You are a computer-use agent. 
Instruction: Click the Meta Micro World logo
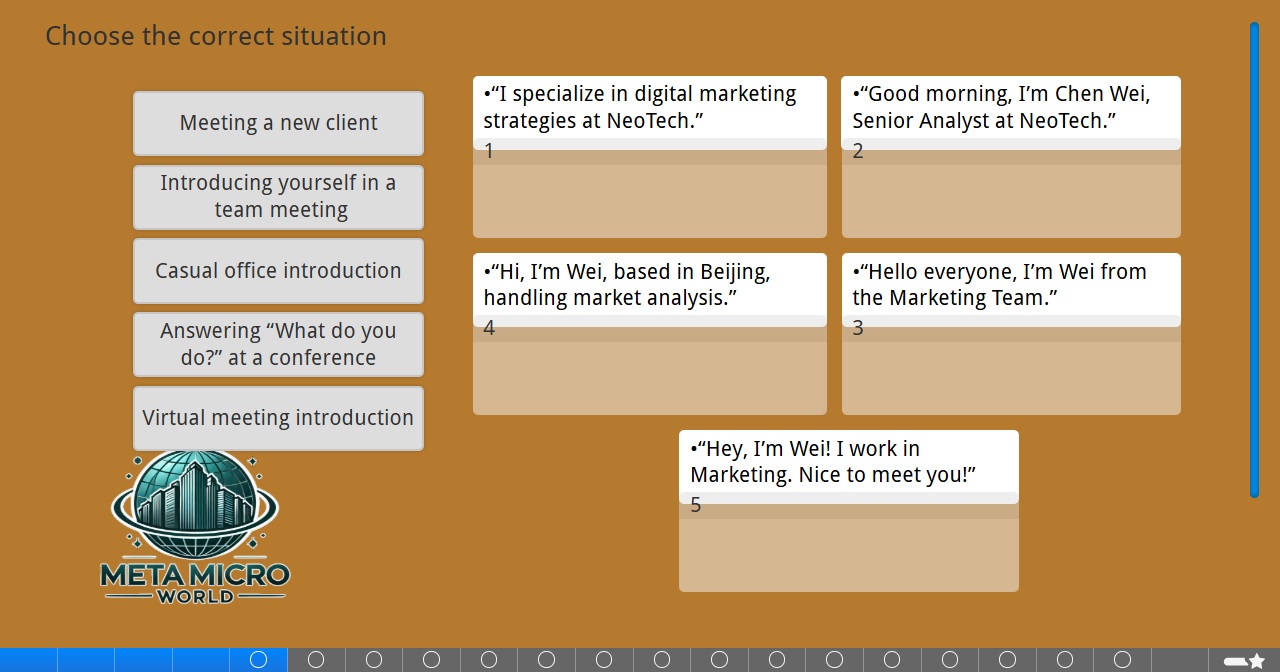(x=195, y=527)
